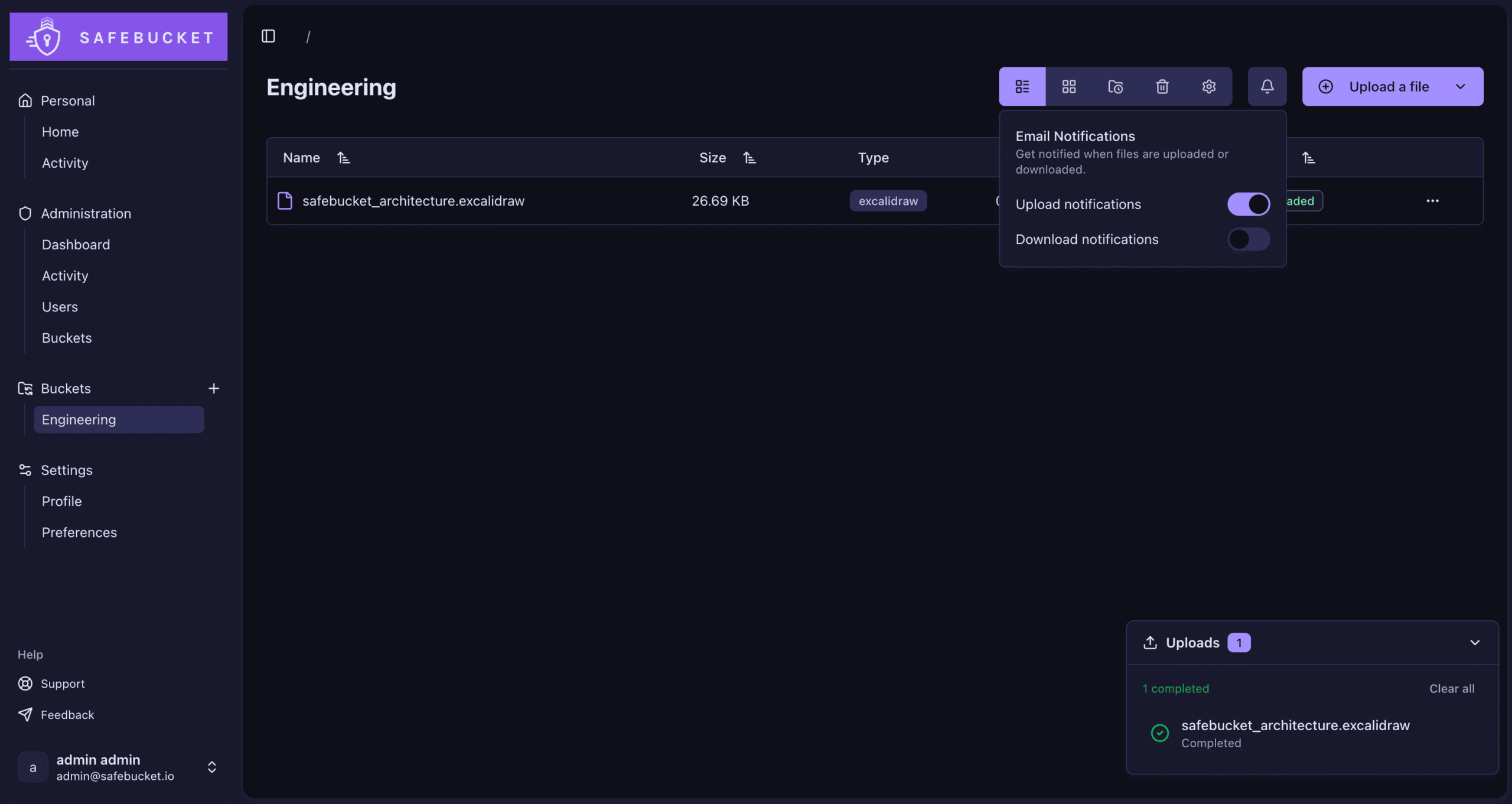1512x804 pixels.
Task: Switch to grid view icon
Action: (x=1068, y=87)
